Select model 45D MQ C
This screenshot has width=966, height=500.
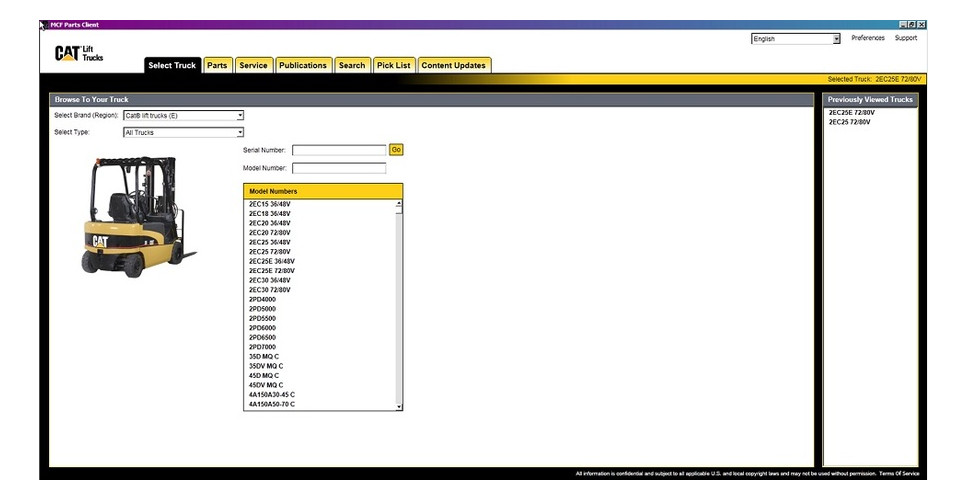pos(264,376)
